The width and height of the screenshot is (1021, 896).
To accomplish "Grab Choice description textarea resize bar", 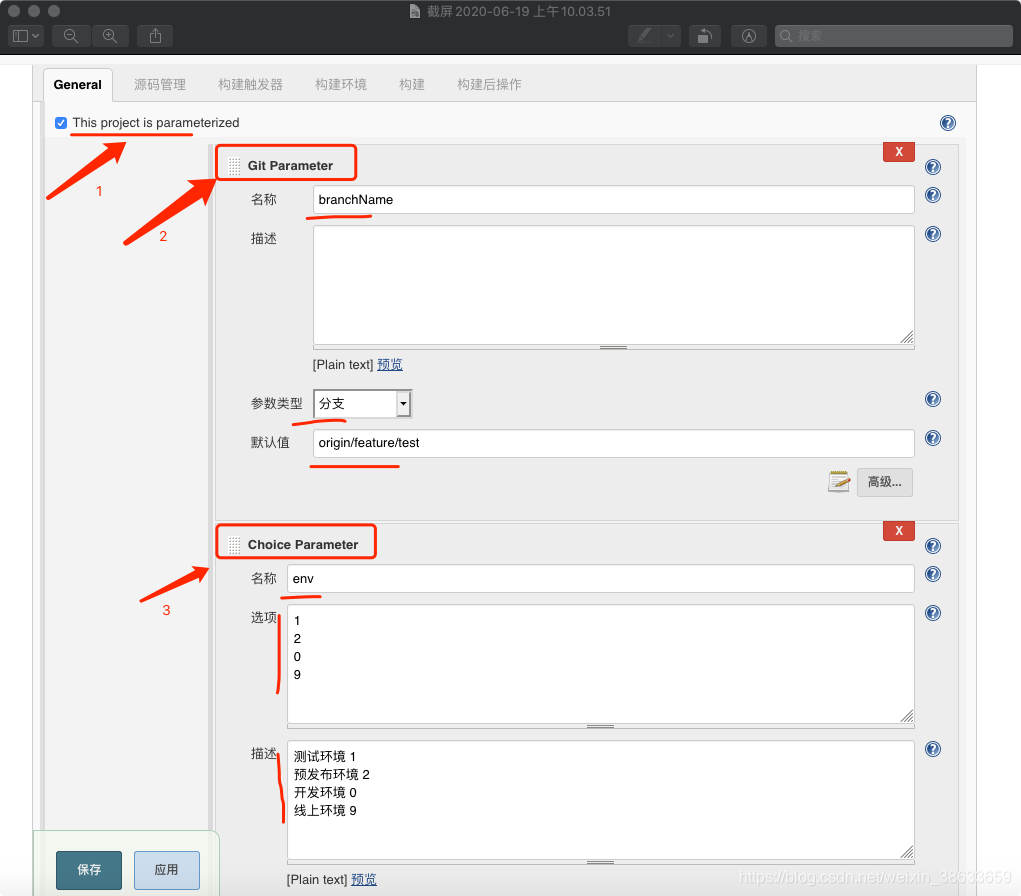I will [x=600, y=862].
